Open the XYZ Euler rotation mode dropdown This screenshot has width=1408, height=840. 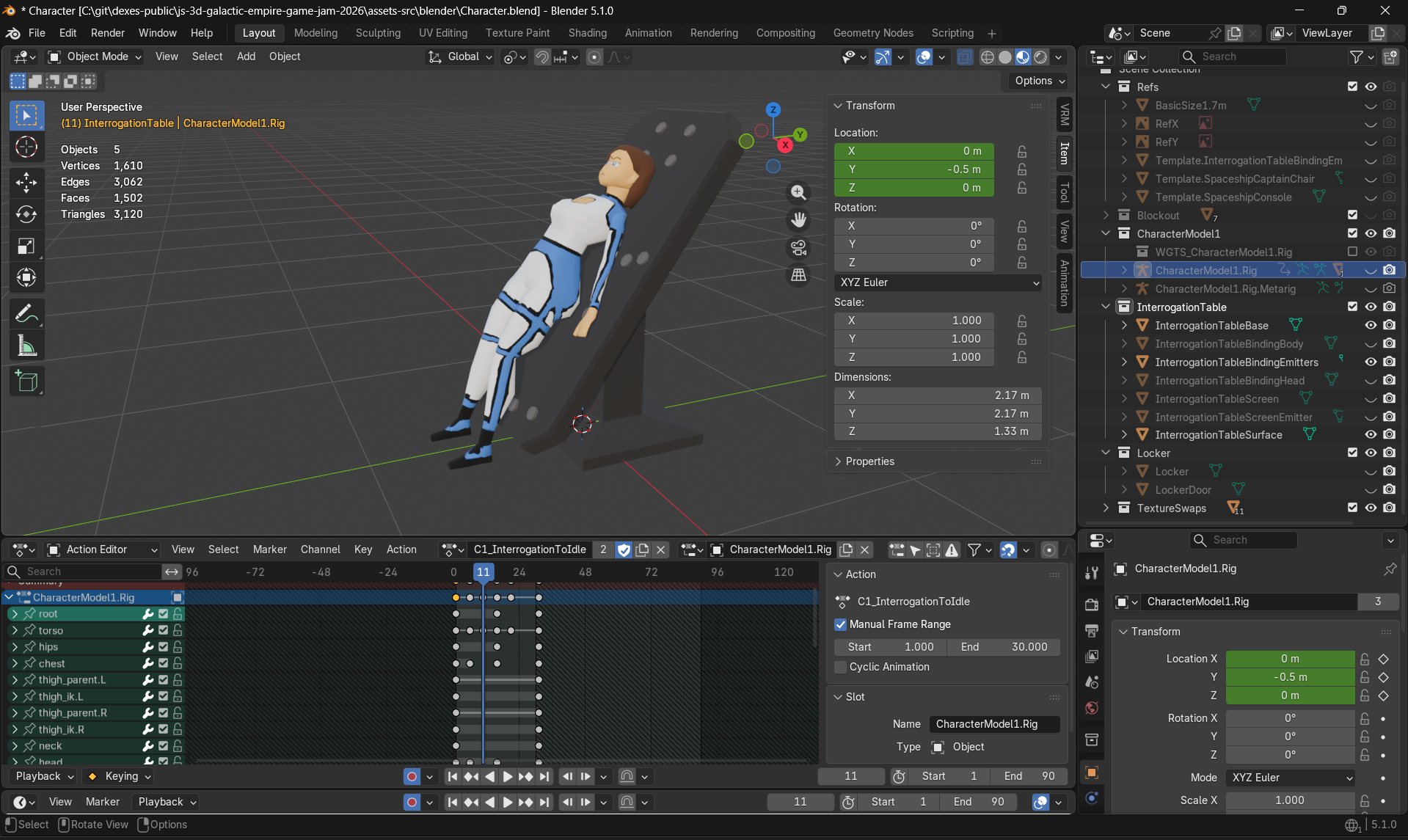coord(938,282)
